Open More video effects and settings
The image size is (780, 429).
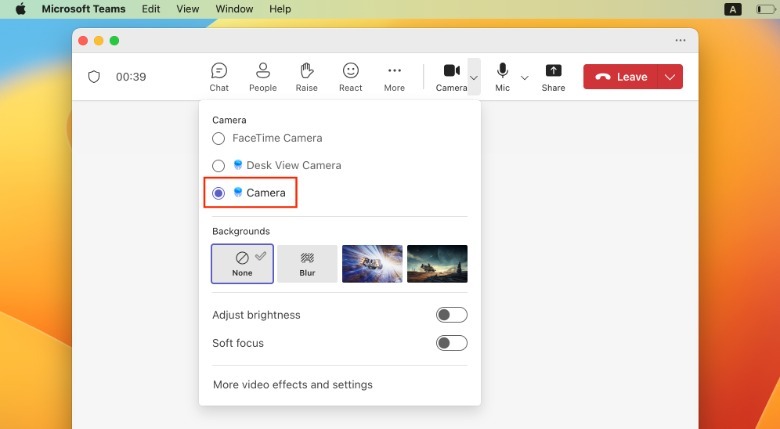coord(292,385)
